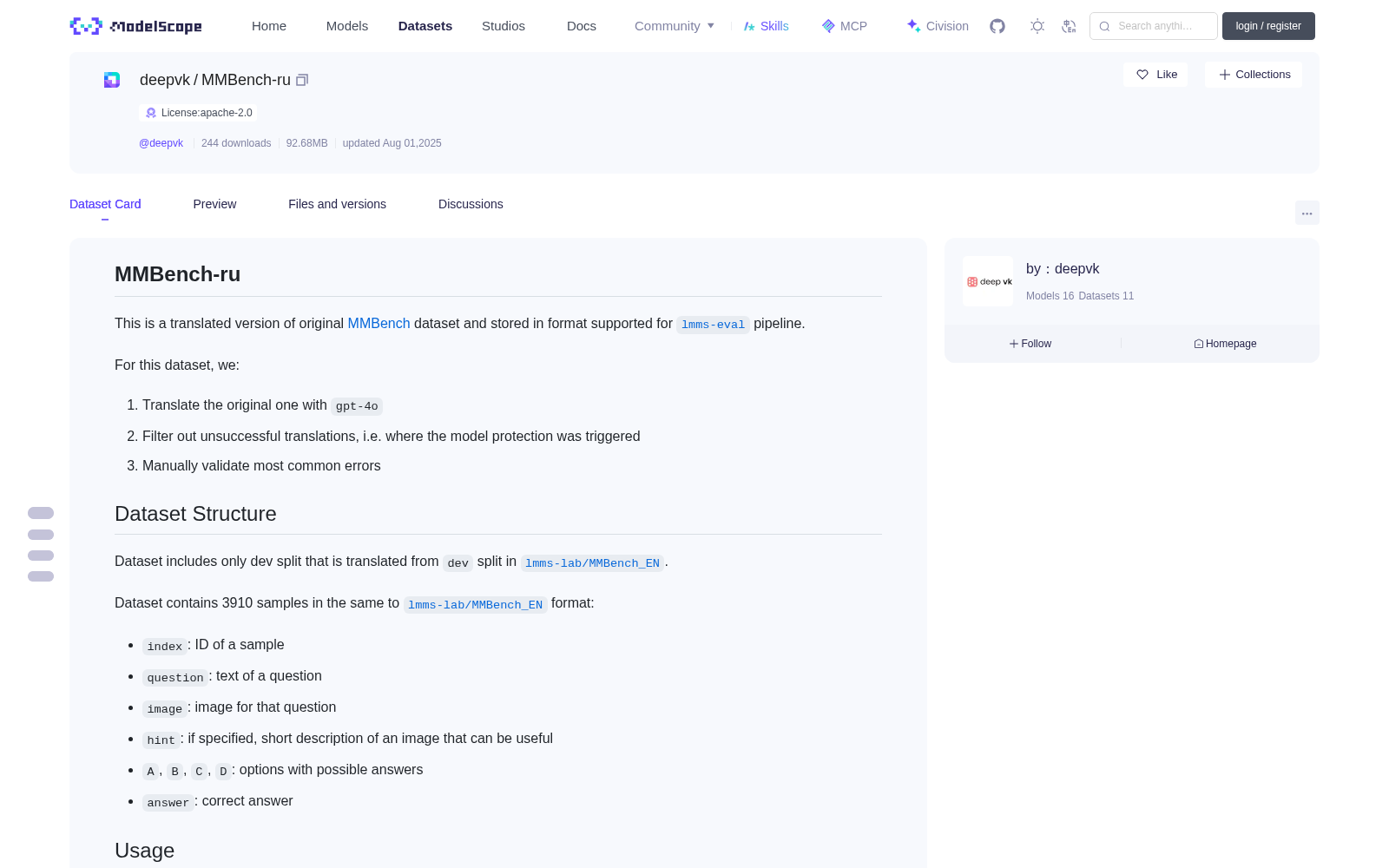Screen dimensions: 1389x868
Task: Click the search magnifier icon
Action: (1104, 26)
